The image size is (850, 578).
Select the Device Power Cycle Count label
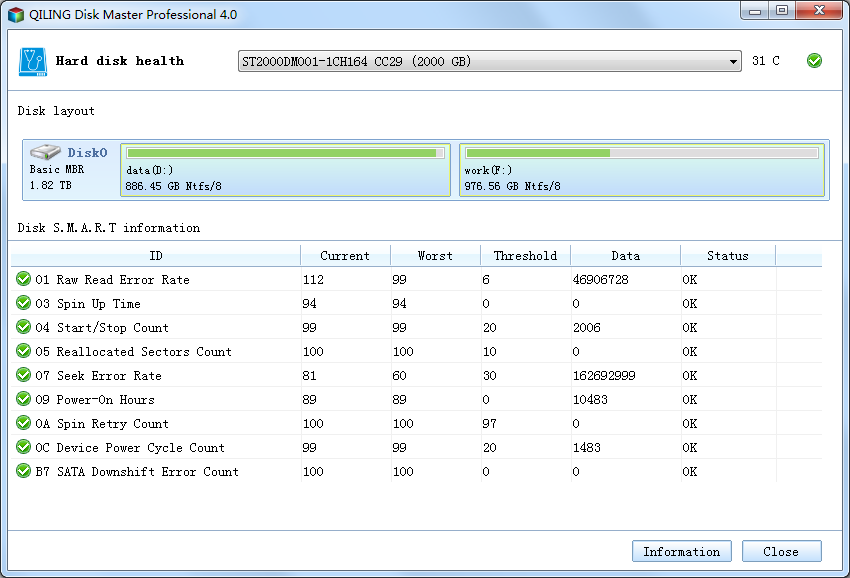pos(130,448)
